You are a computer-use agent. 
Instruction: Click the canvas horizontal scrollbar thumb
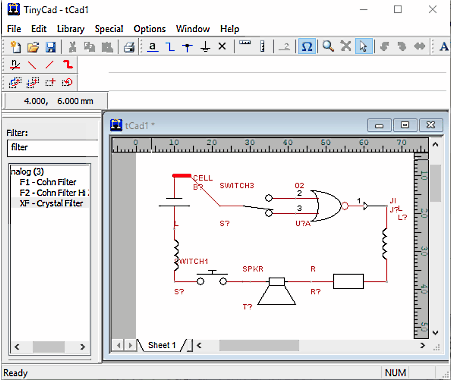coord(259,345)
